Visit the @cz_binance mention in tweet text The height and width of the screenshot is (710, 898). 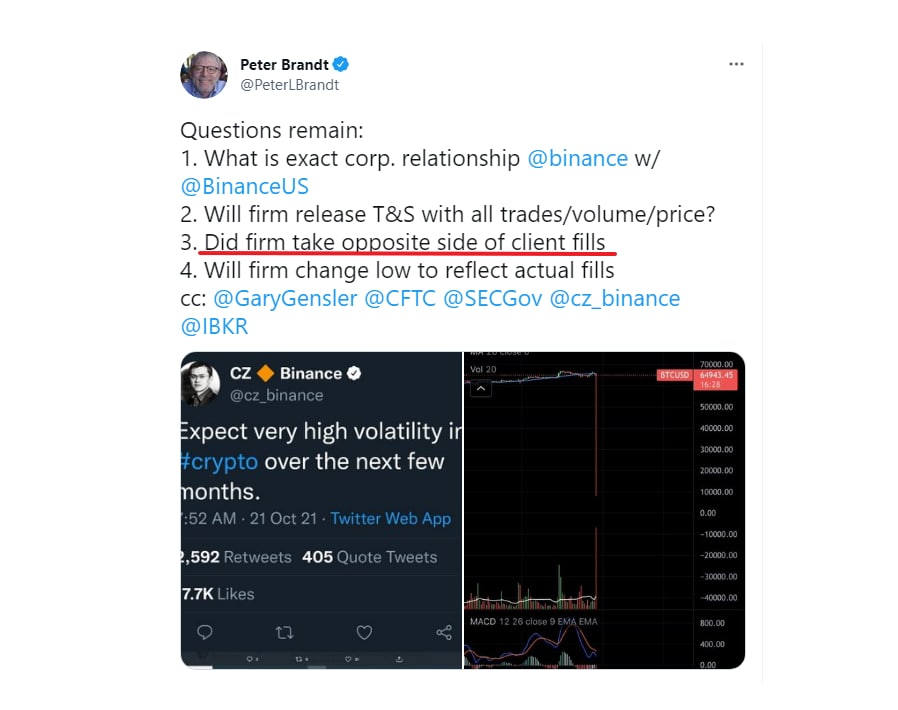tap(615, 299)
